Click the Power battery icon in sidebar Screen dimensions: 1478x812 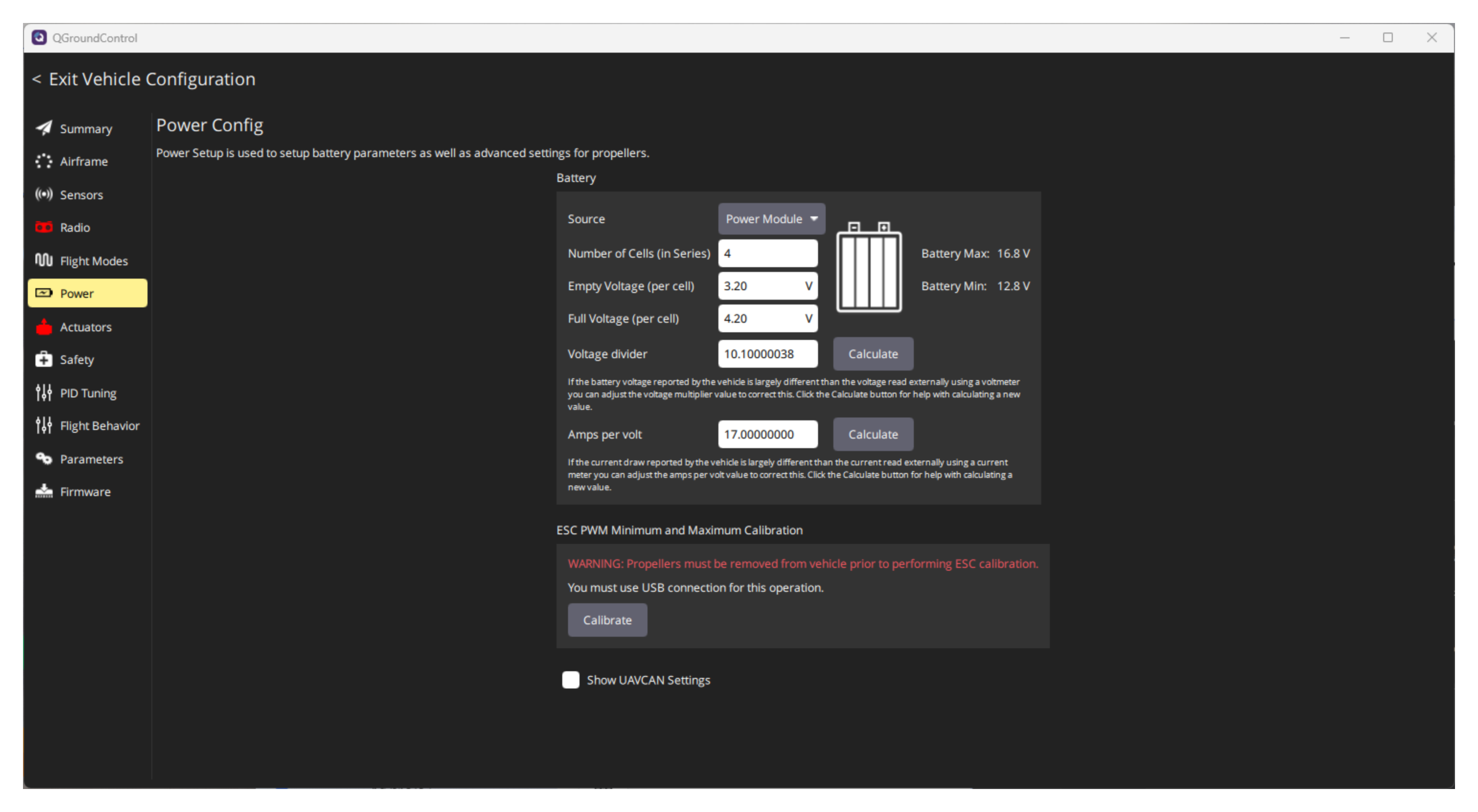click(44, 293)
